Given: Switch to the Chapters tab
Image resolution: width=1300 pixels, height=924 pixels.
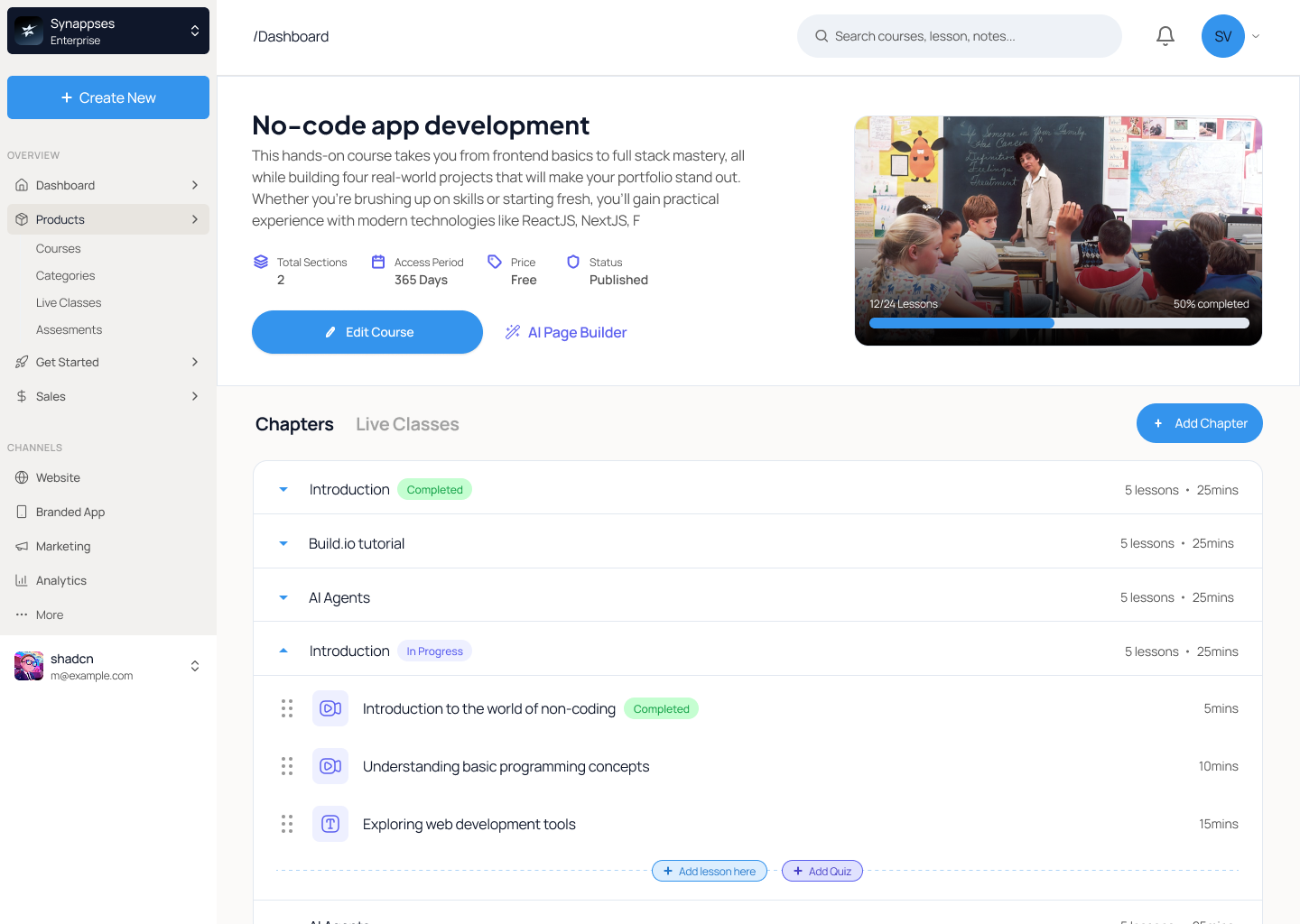Looking at the screenshot, I should tap(294, 424).
